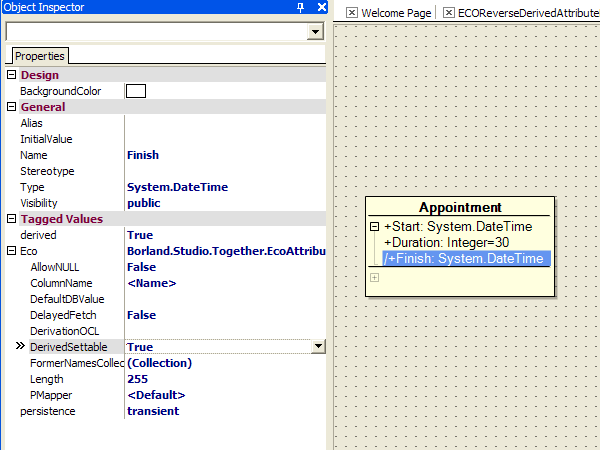
Task: Collapse the General property category
Action: [12, 107]
